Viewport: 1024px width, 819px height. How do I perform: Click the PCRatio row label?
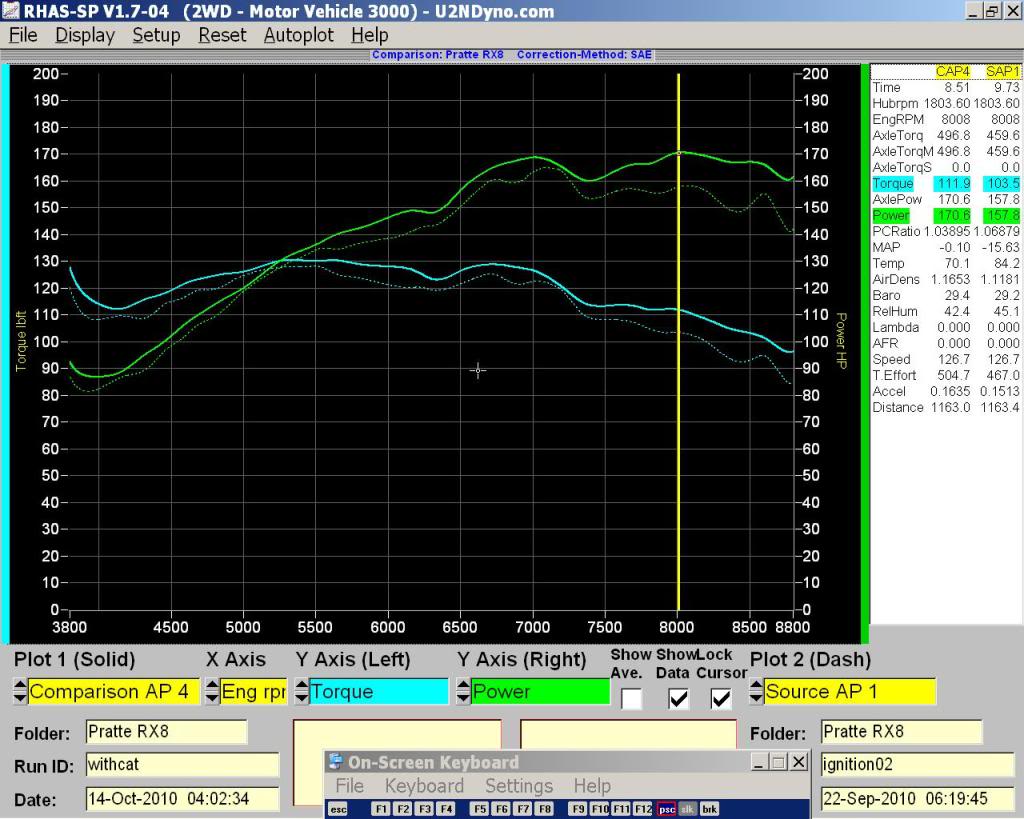click(x=896, y=231)
